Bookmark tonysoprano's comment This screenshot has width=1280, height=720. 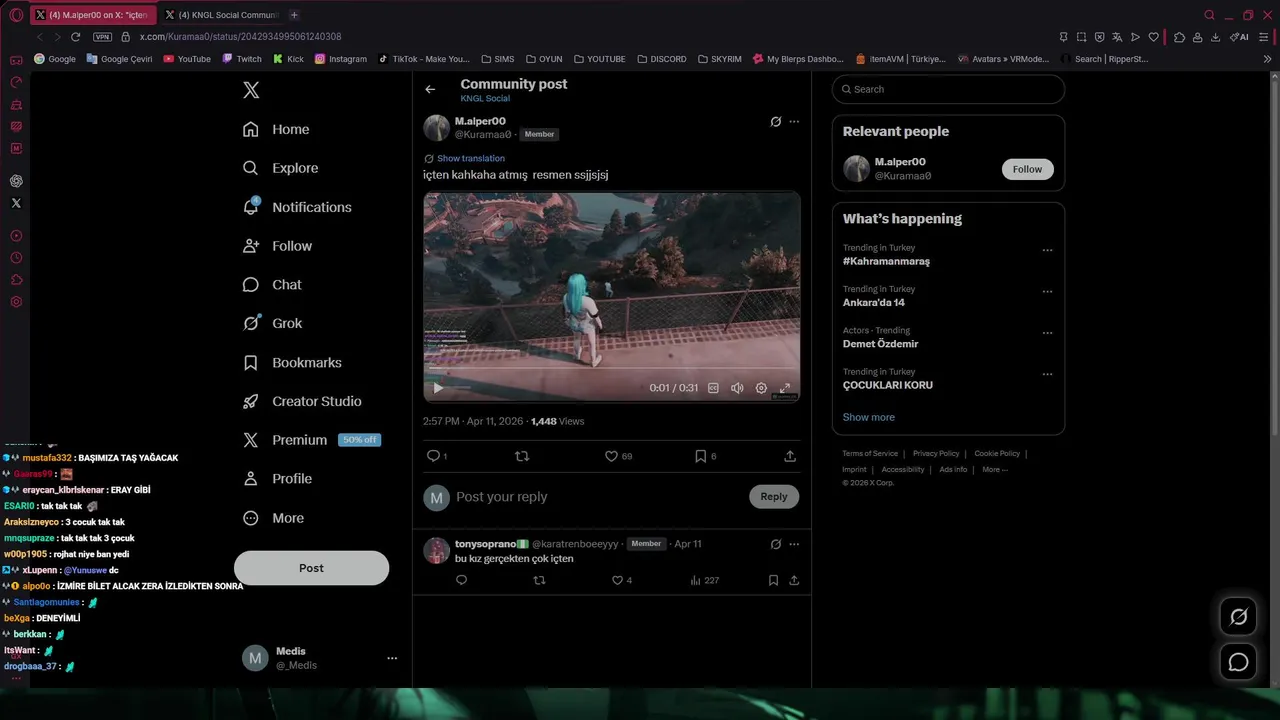click(773, 580)
